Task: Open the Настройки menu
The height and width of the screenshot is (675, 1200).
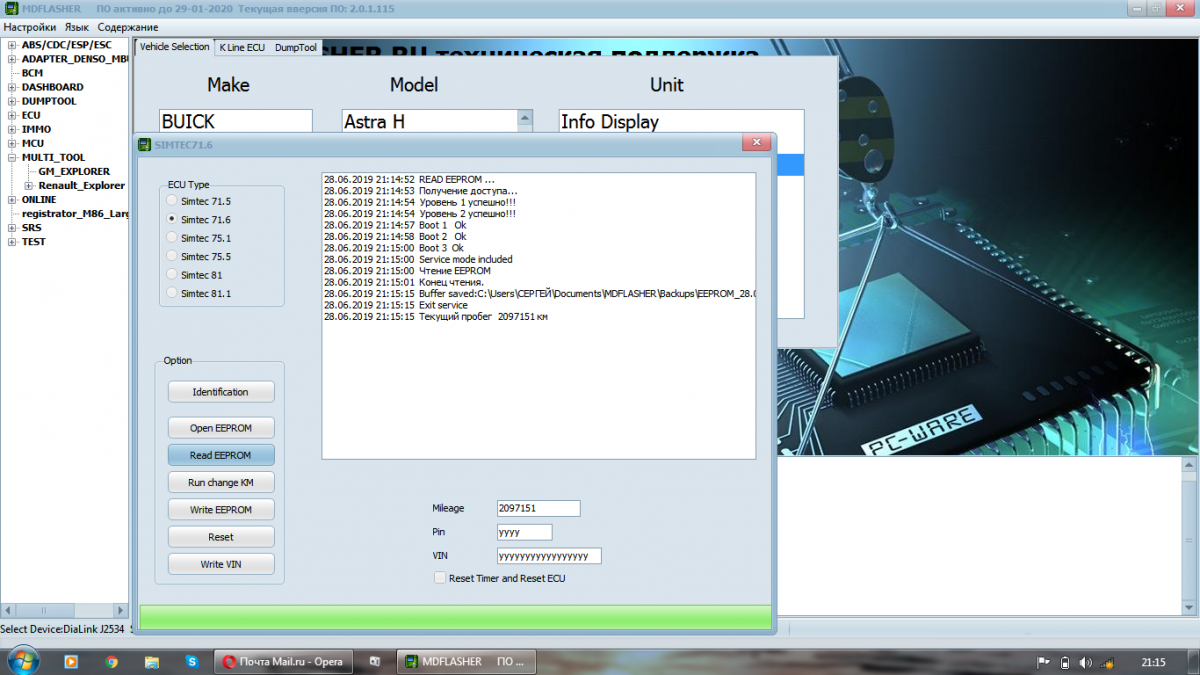Action: pos(30,27)
